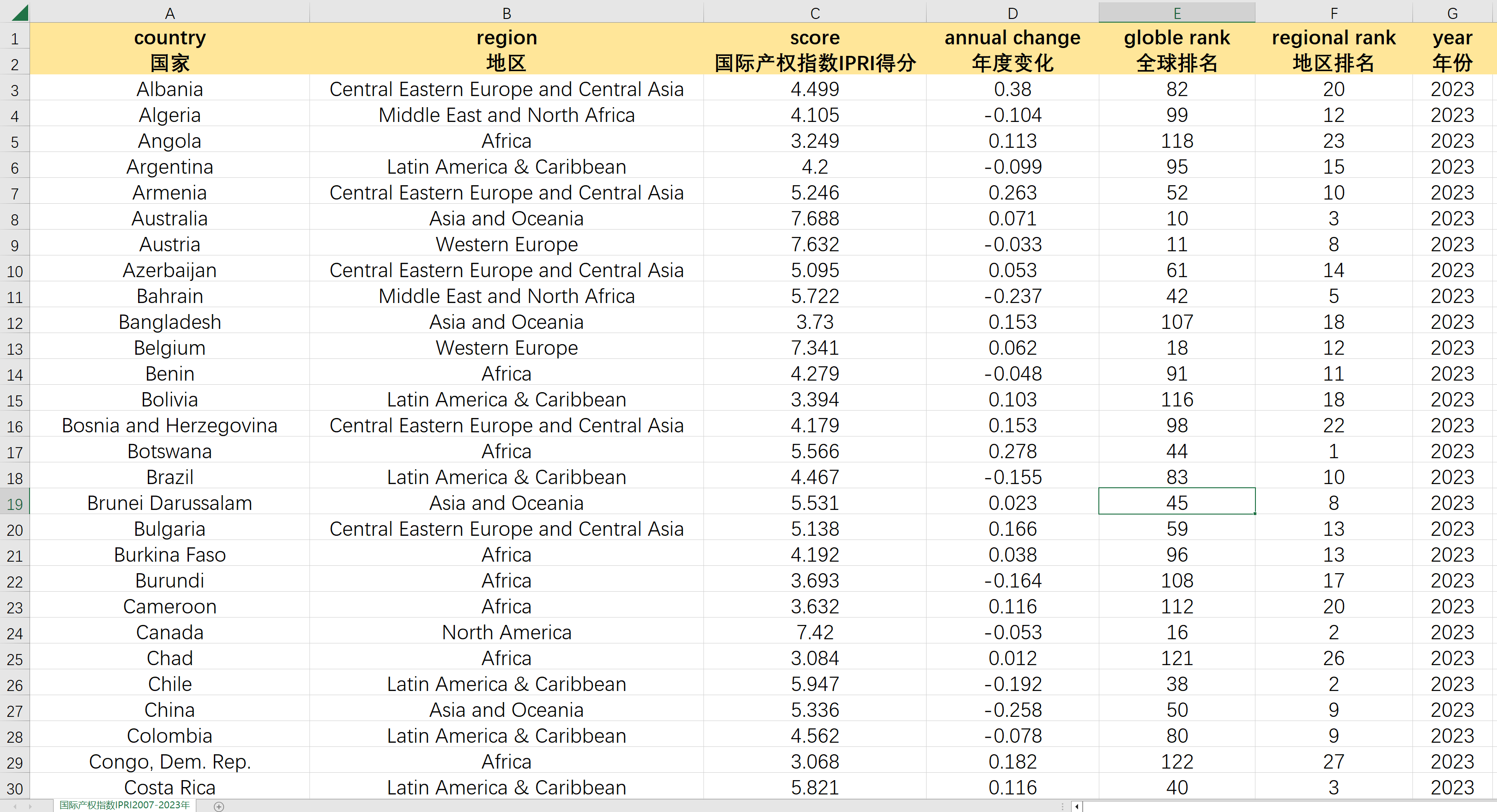The image size is (1497, 812).
Task: Click China's score cell 5.336
Action: (814, 710)
